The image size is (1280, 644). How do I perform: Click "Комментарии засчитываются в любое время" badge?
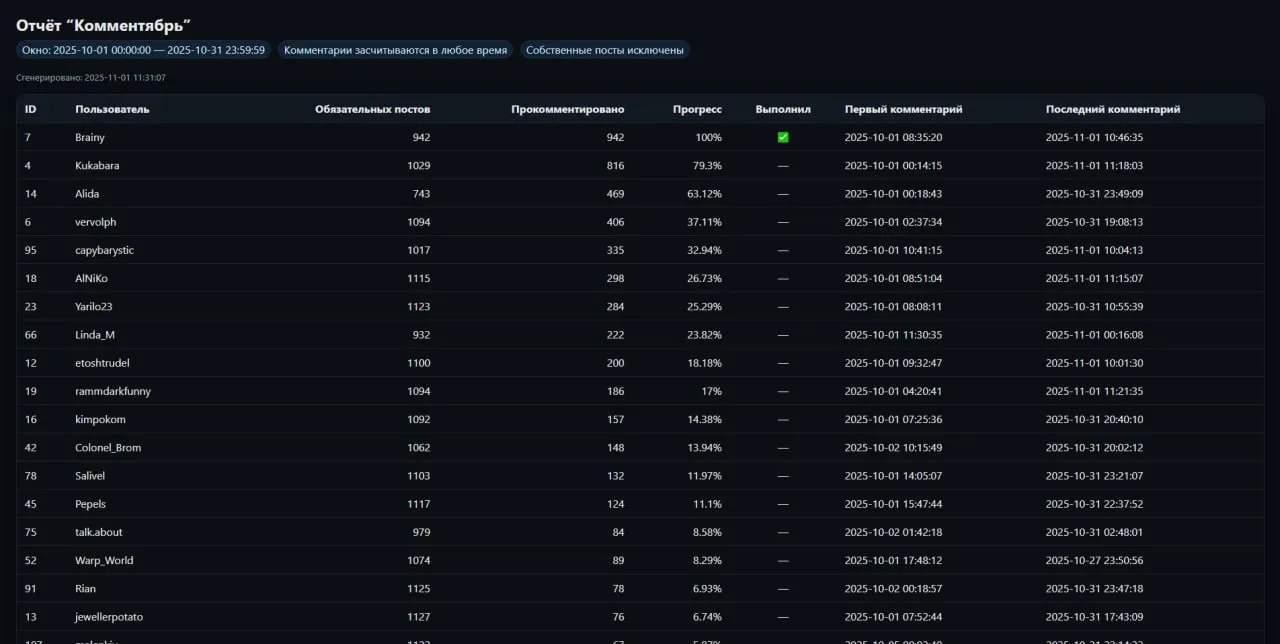point(395,50)
